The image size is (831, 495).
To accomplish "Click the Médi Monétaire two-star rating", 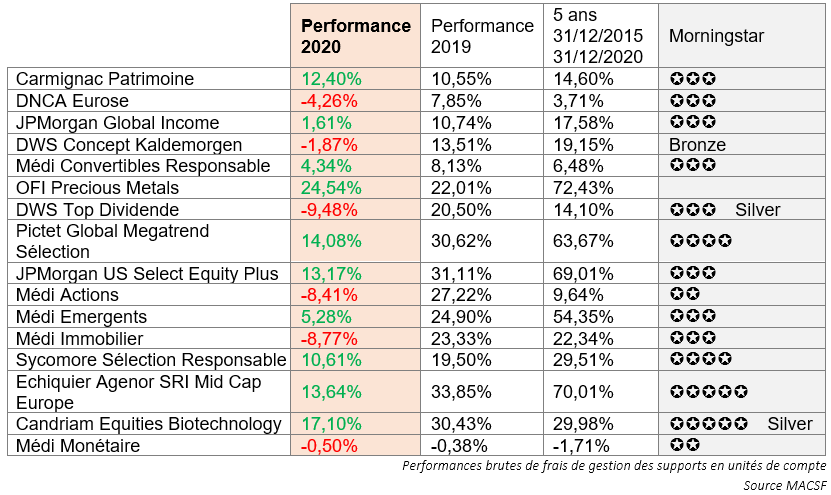I will 684,445.
